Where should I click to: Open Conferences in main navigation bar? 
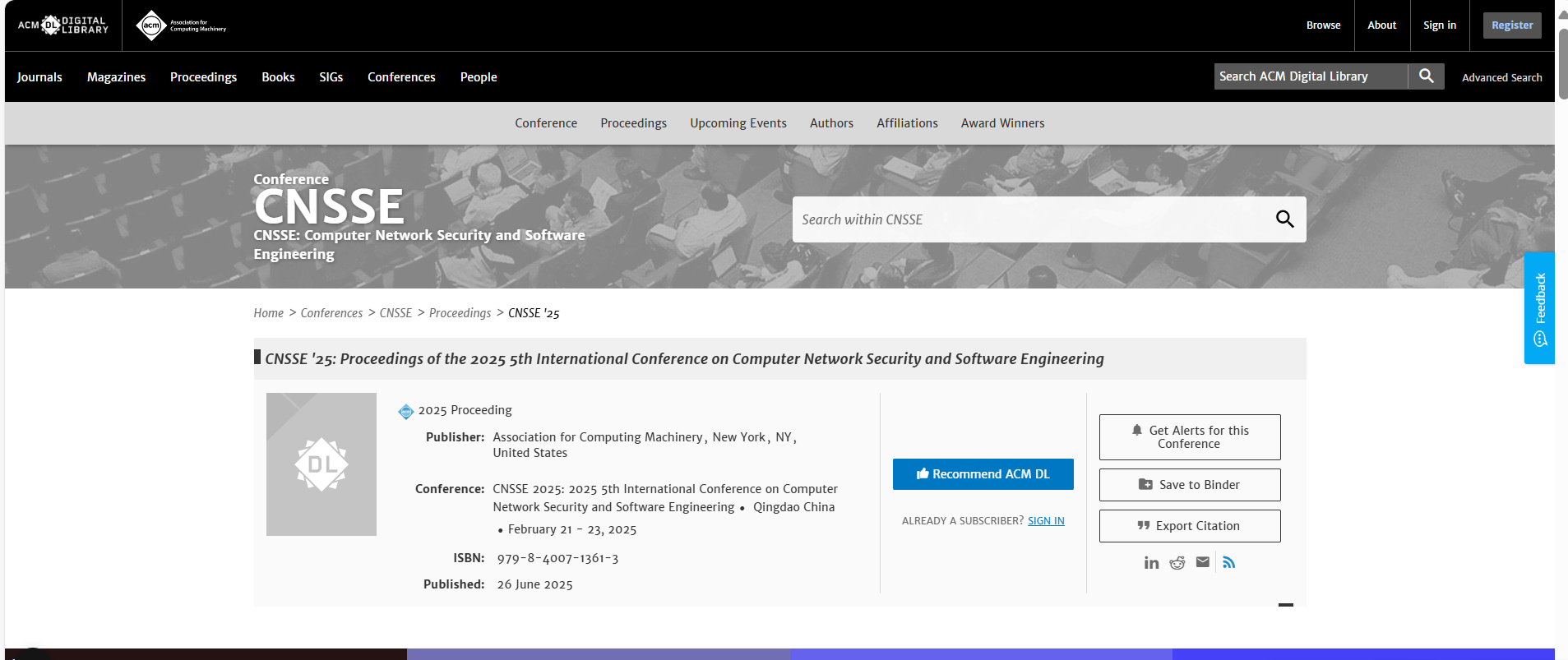coord(401,77)
